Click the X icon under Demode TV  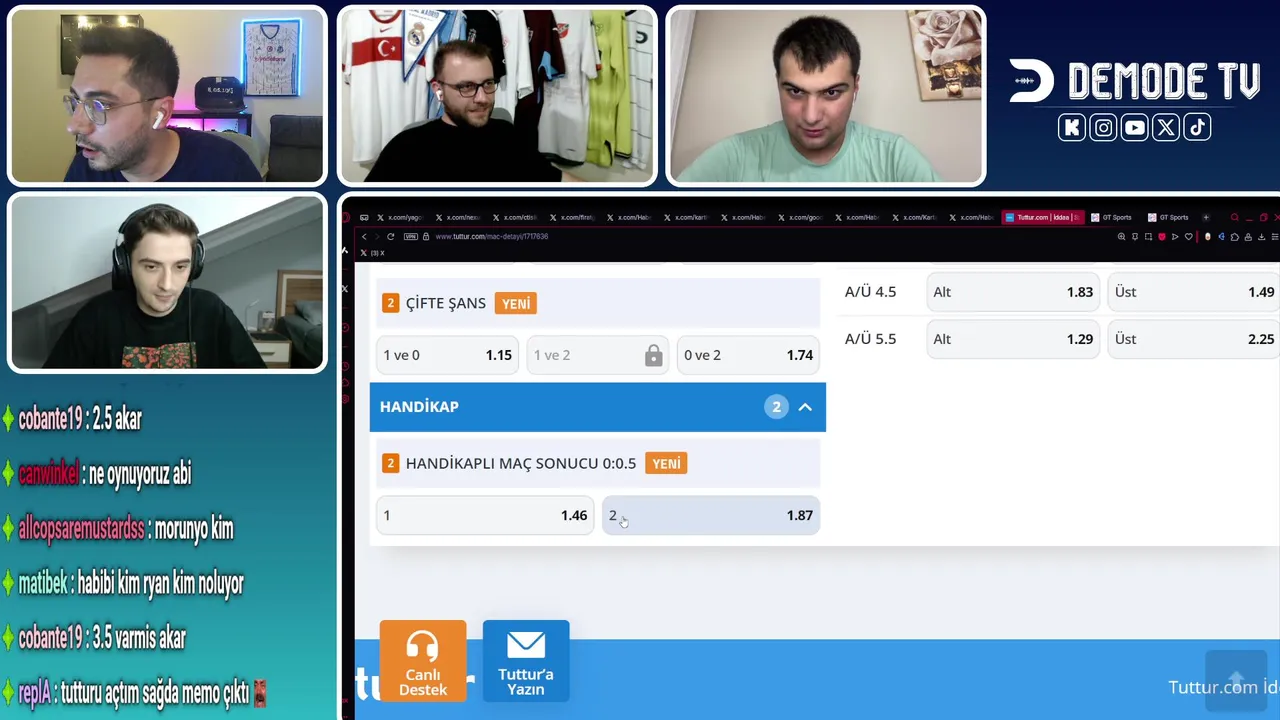pyautogui.click(x=1166, y=127)
